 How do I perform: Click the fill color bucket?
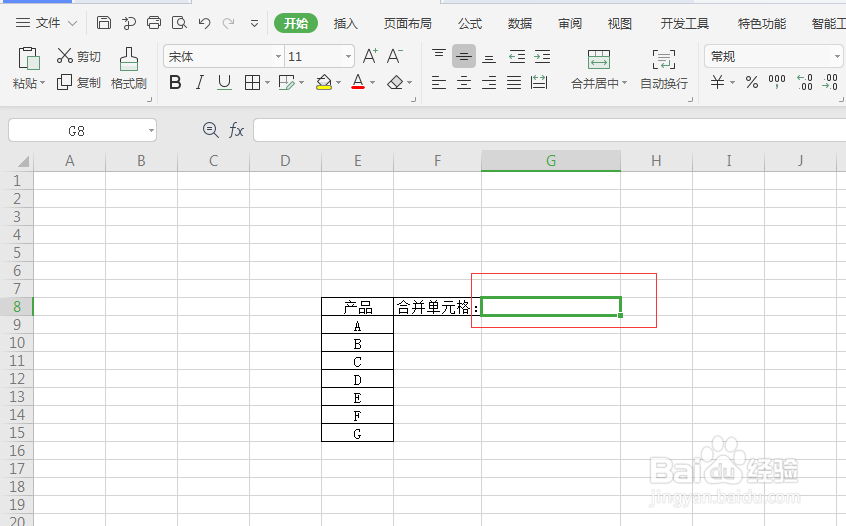pos(324,83)
